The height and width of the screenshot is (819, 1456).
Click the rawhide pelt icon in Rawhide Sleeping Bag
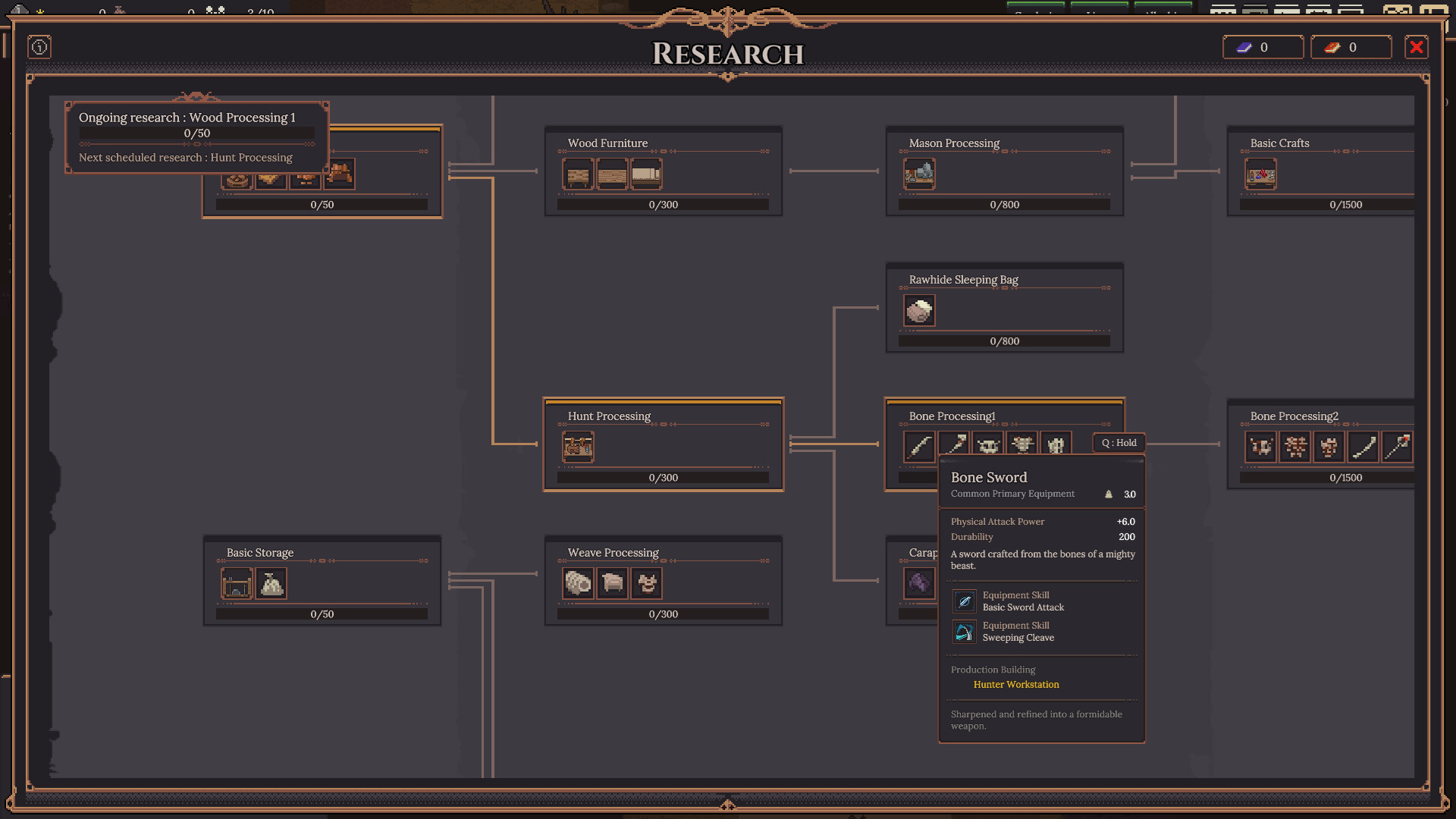click(x=919, y=310)
